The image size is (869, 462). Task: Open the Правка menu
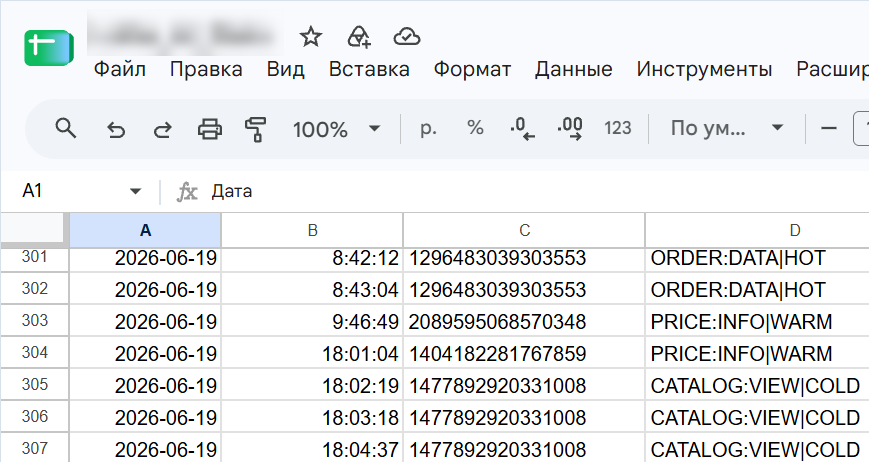click(206, 70)
